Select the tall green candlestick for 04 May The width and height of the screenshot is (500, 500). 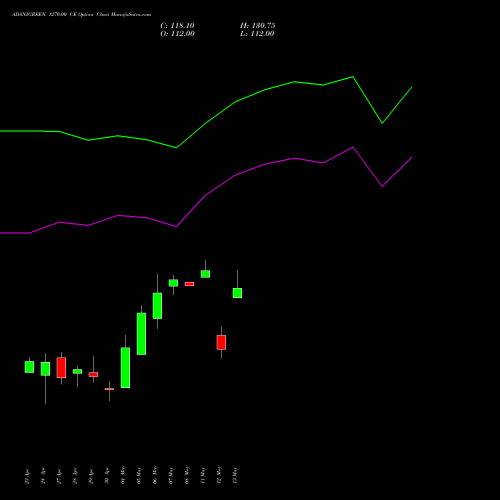(x=125, y=368)
